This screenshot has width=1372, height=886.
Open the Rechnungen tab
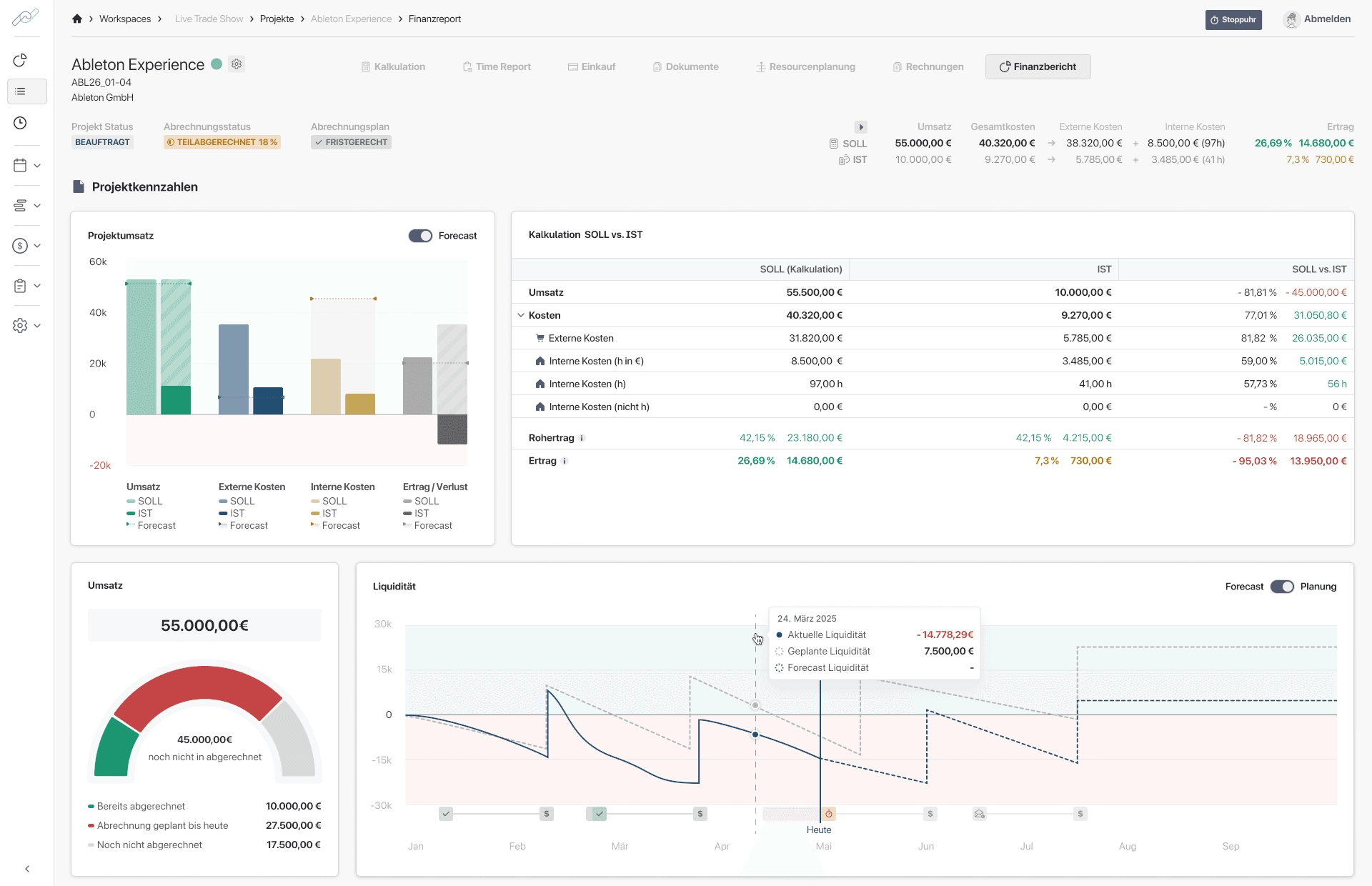(928, 66)
